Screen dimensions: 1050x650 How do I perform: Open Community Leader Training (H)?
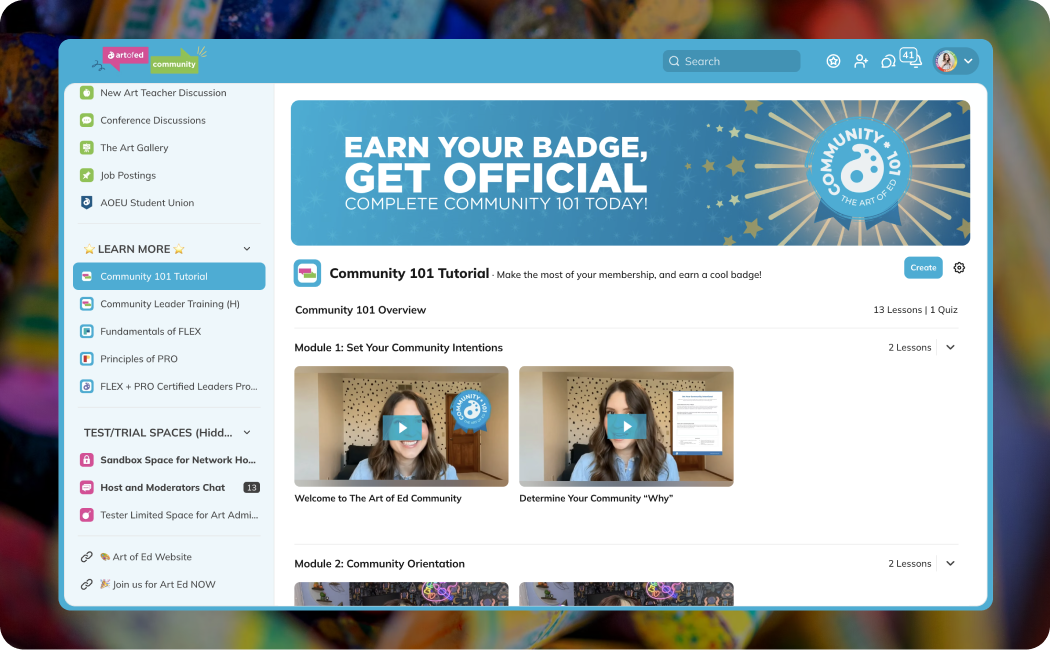click(169, 304)
